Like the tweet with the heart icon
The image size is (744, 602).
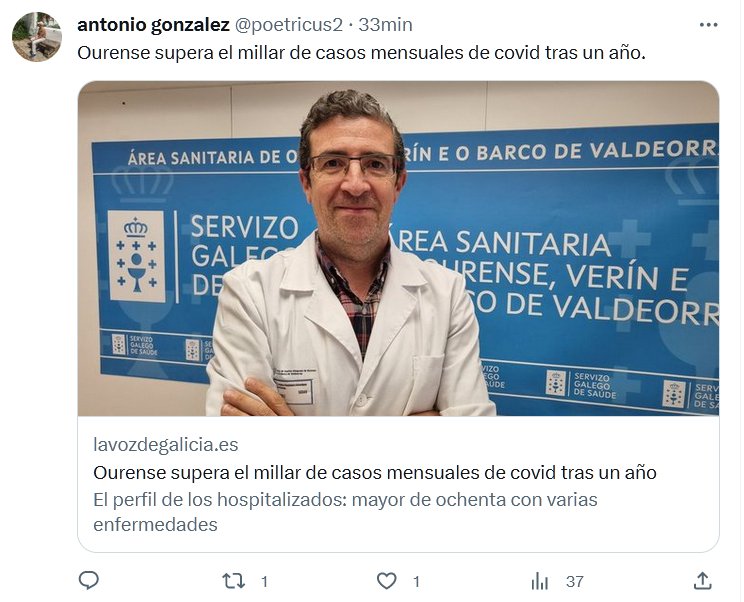(x=386, y=581)
